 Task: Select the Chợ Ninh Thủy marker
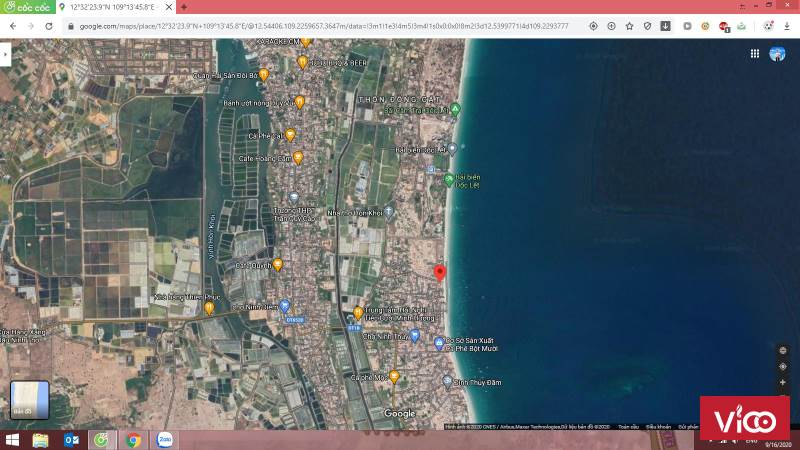pyautogui.click(x=415, y=336)
